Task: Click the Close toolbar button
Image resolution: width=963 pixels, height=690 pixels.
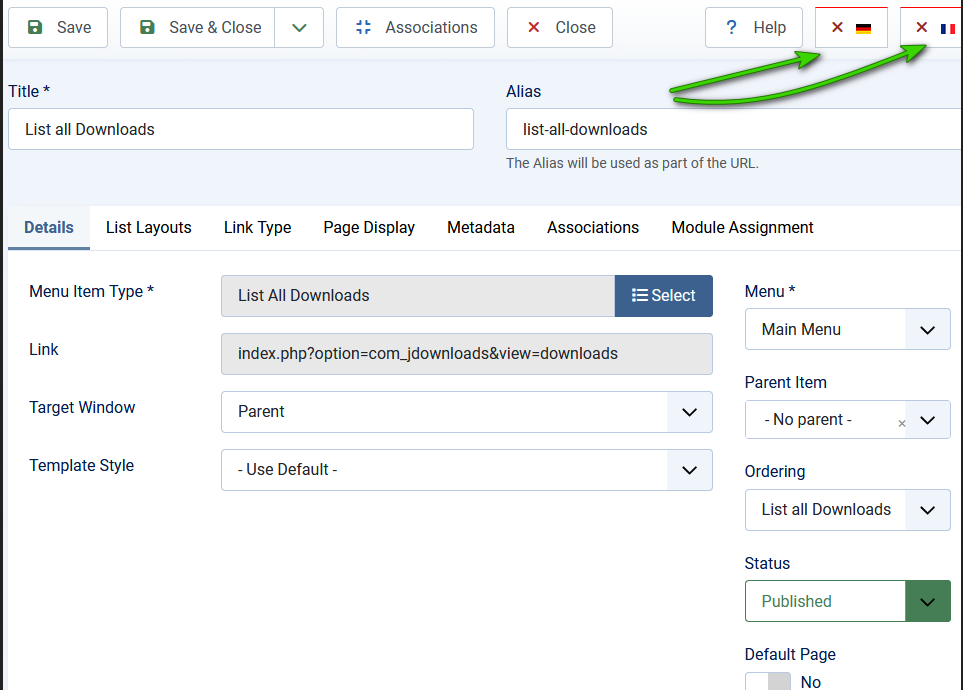Action: (x=560, y=28)
